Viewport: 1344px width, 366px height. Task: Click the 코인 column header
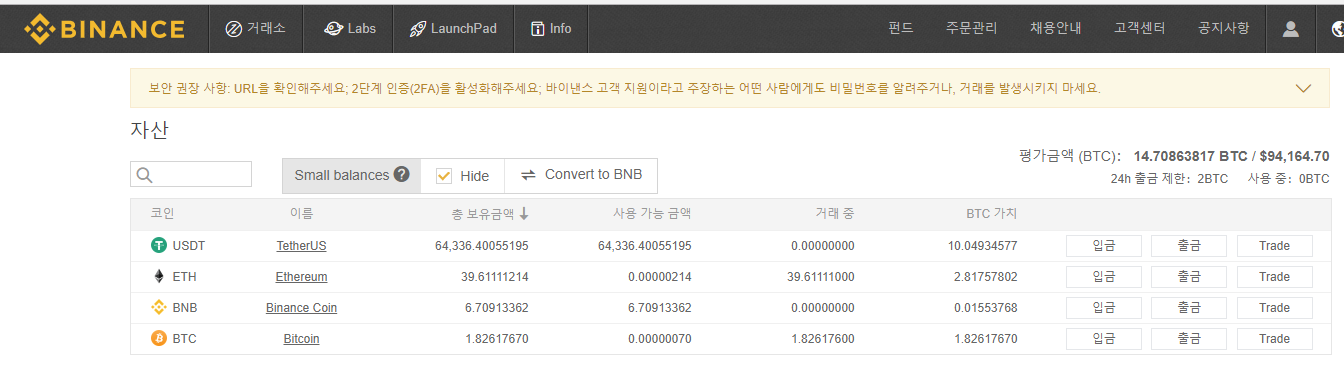tap(162, 213)
